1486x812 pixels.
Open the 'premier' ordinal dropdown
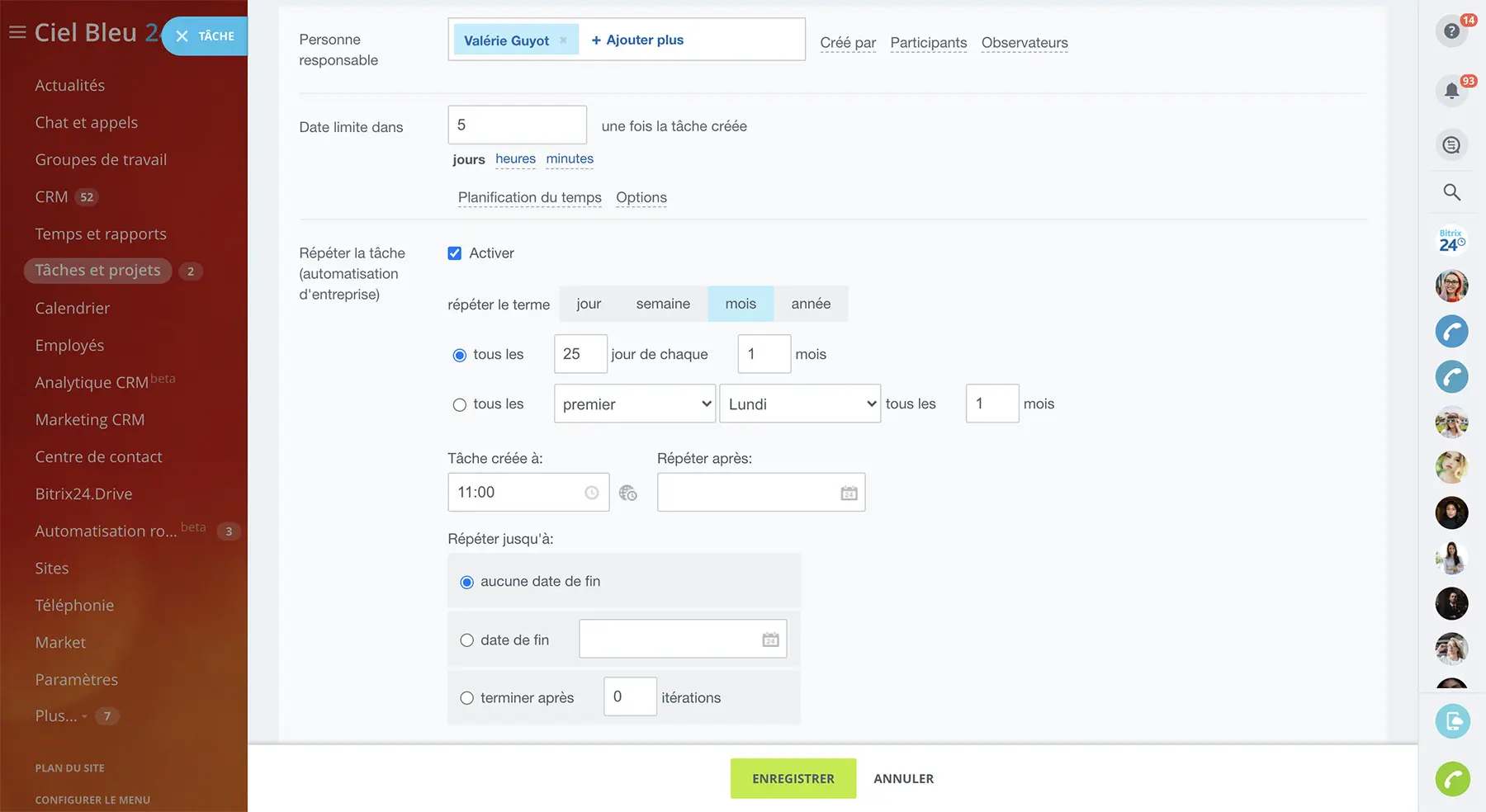click(634, 404)
